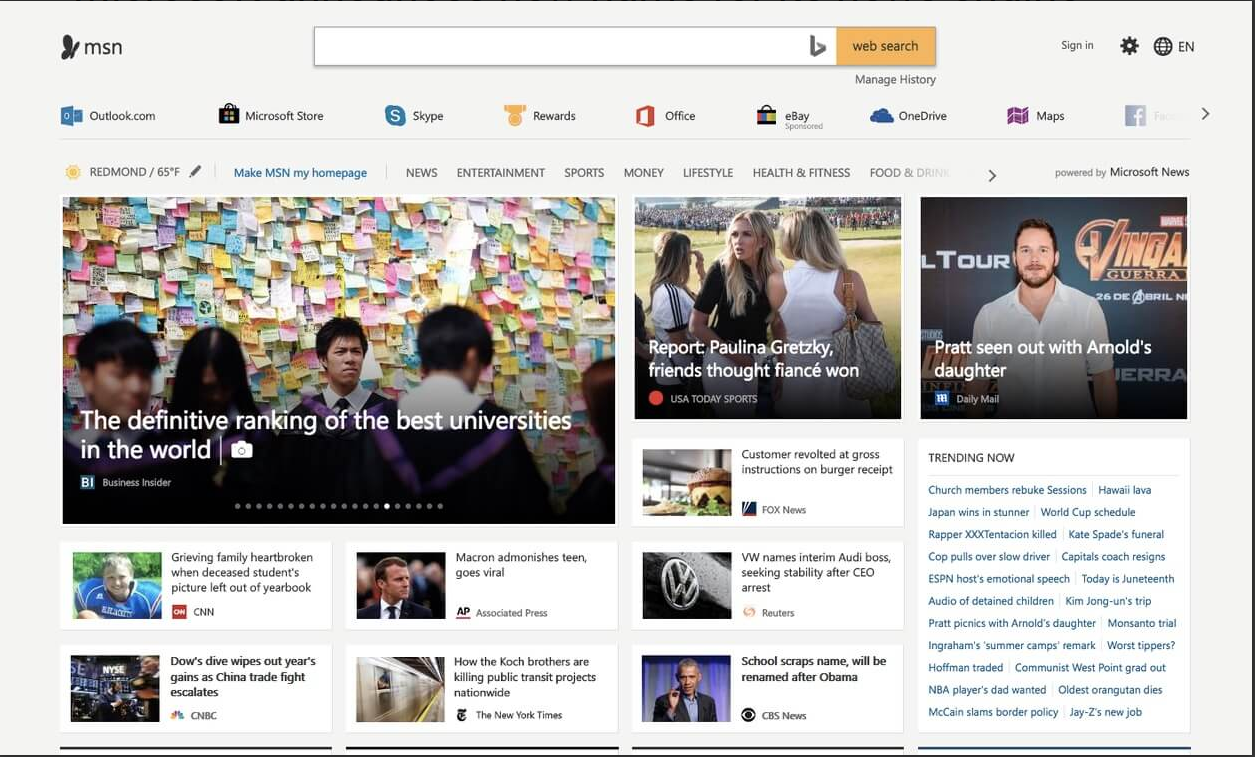Launch Skype
Screen dimensions: 1255x757
[x=415, y=115]
